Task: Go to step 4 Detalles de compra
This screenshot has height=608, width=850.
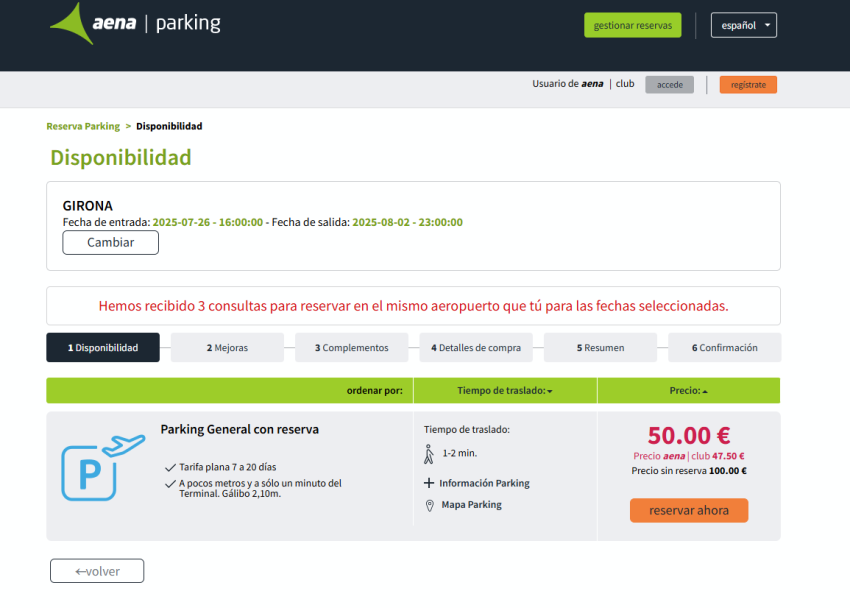Action: [476, 347]
